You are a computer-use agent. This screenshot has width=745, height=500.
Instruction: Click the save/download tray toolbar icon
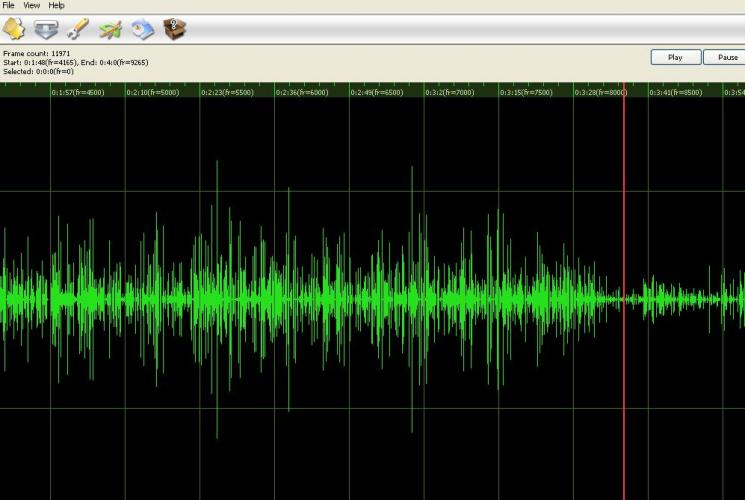[46, 30]
